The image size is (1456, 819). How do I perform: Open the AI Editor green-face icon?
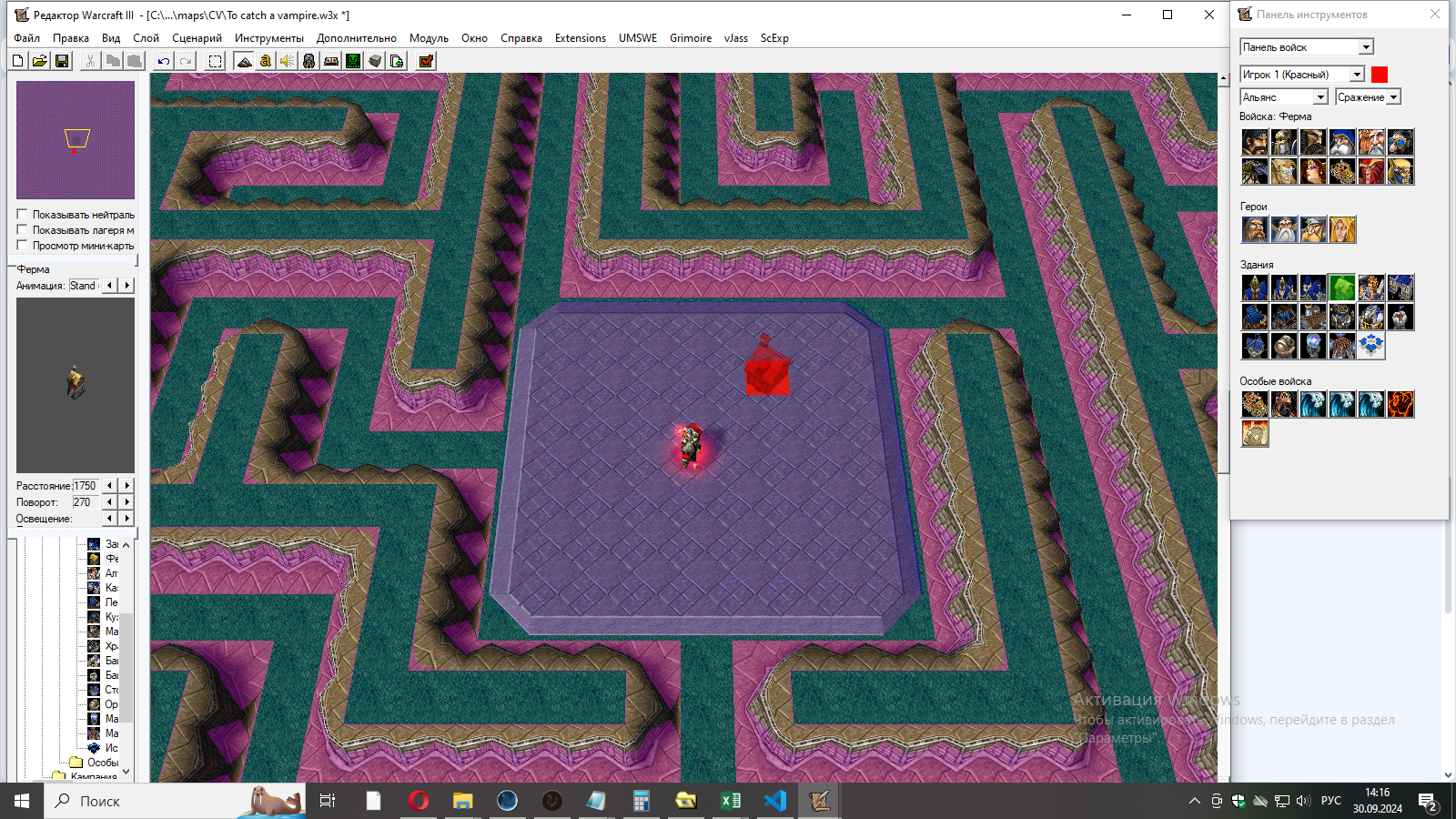pos(353,61)
